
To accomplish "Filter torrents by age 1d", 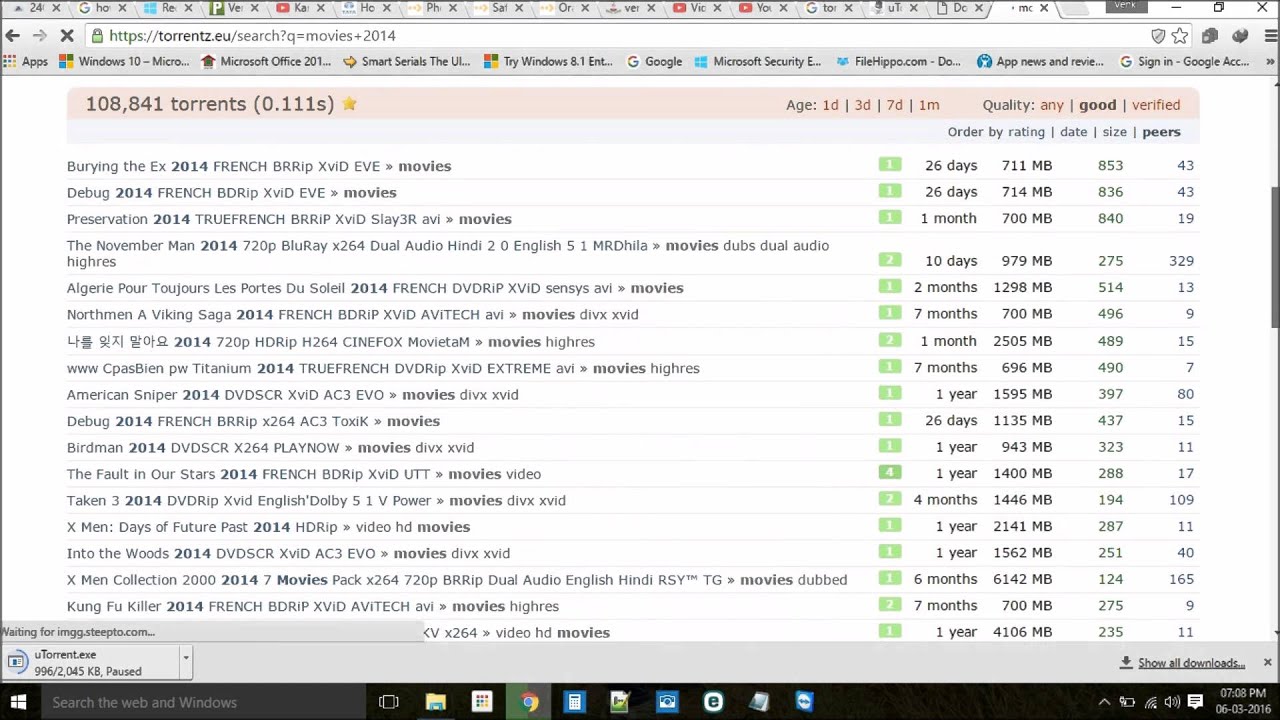I will (830, 105).
